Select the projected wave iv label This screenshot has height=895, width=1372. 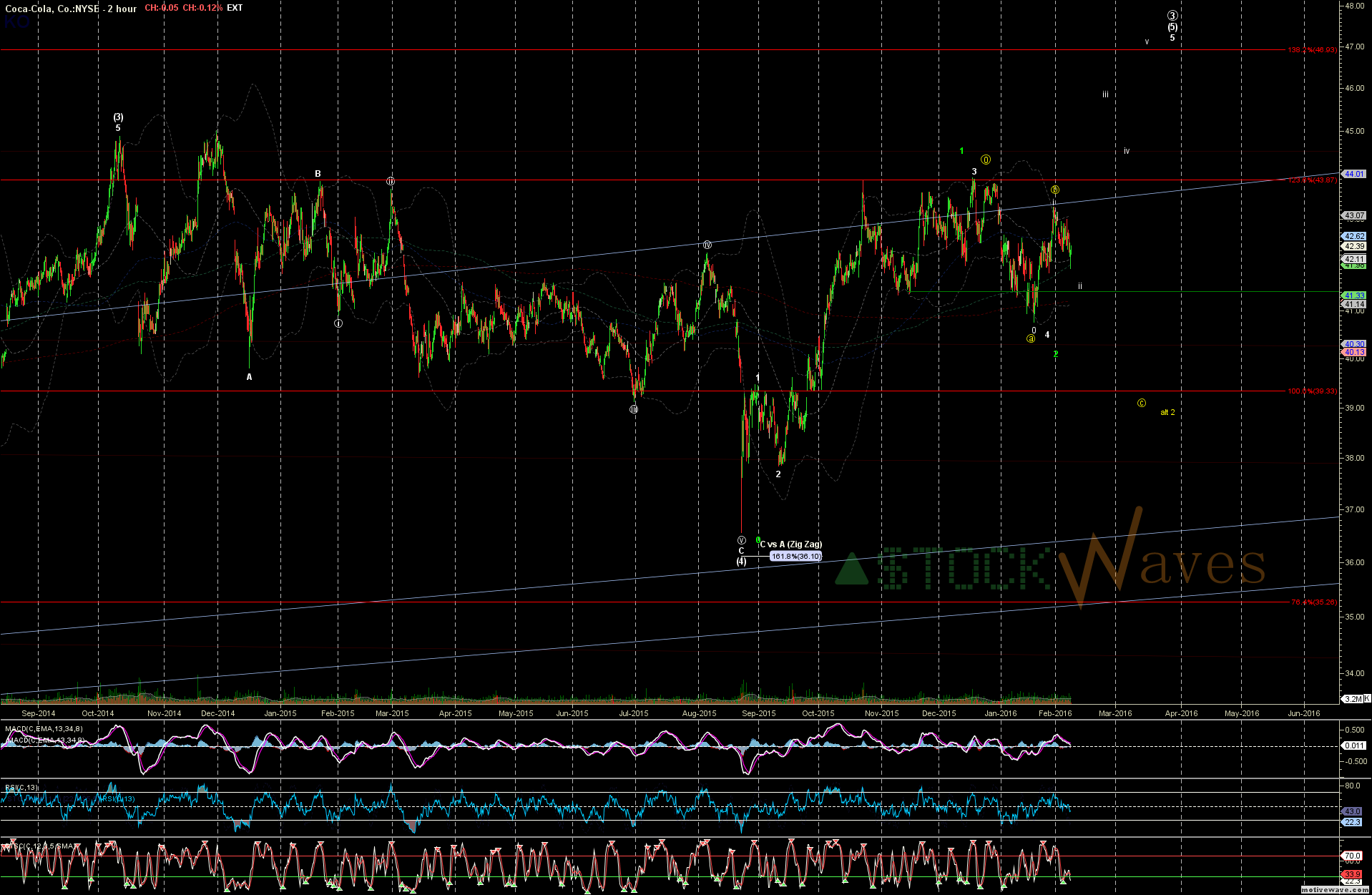point(1127,151)
